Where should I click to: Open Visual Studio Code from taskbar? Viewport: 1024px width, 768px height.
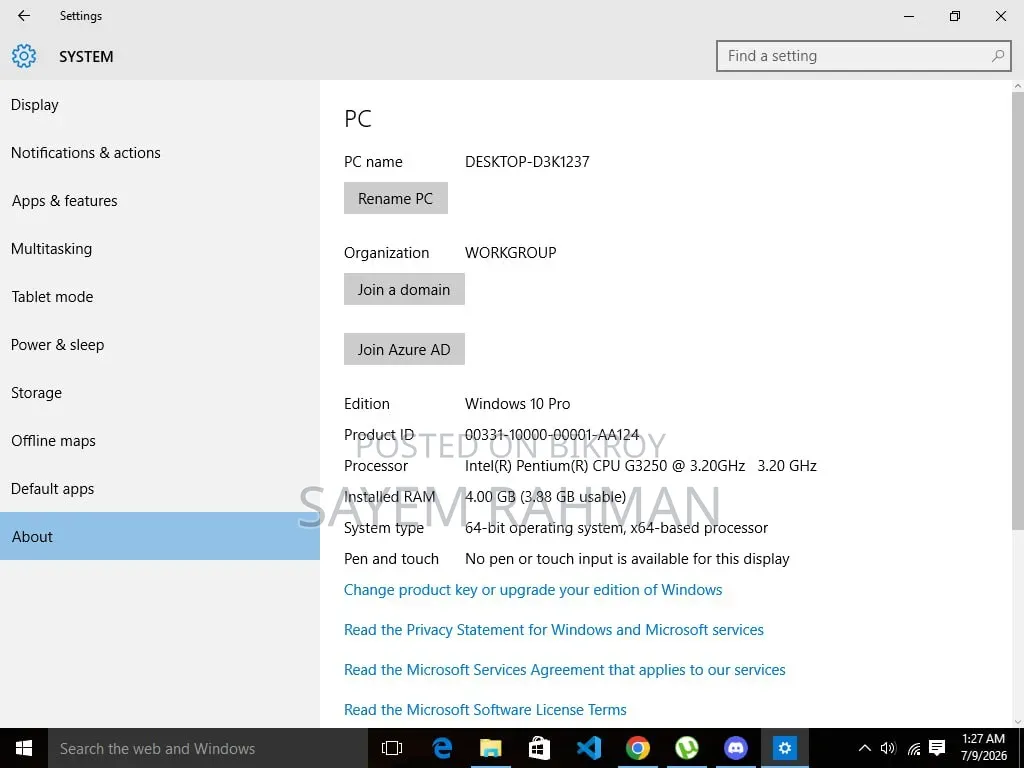tap(588, 748)
